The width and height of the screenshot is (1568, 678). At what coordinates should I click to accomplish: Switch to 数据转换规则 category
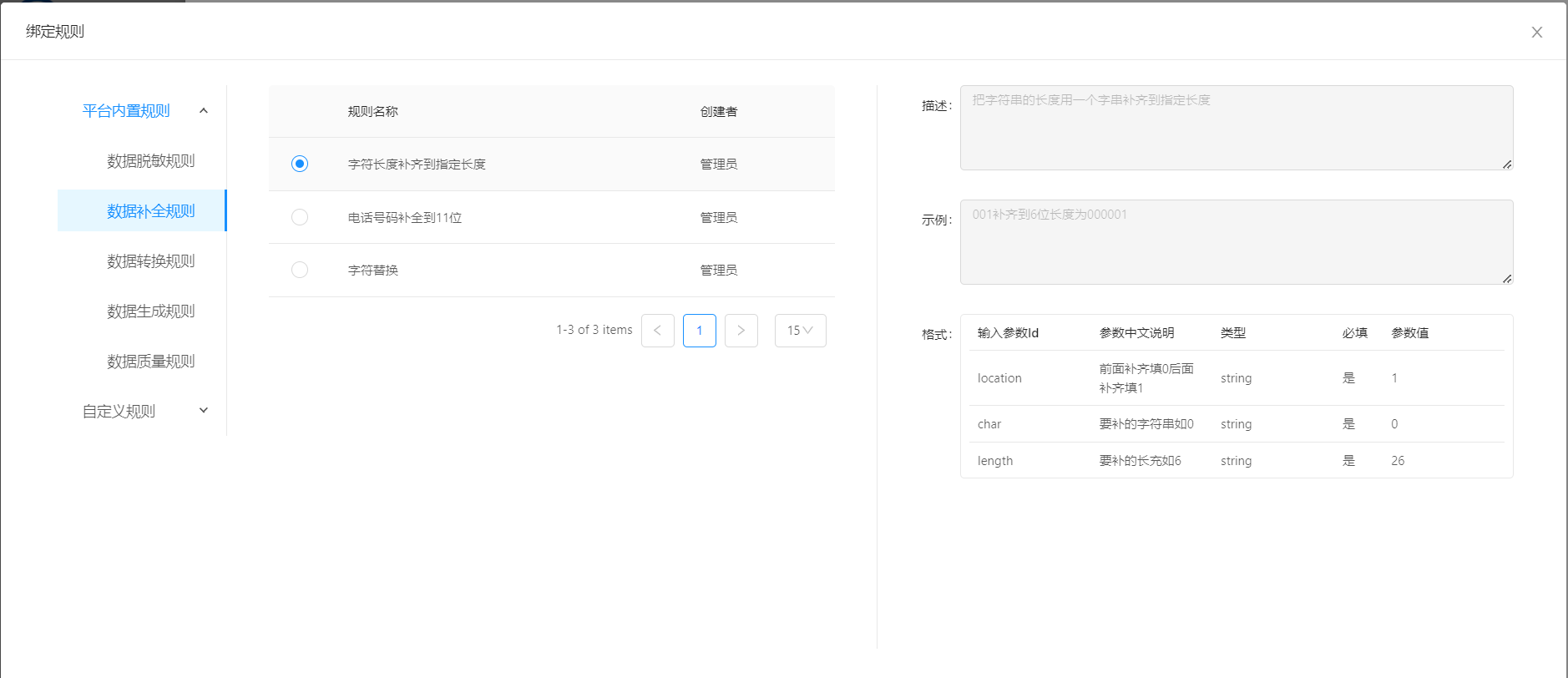[x=150, y=261]
